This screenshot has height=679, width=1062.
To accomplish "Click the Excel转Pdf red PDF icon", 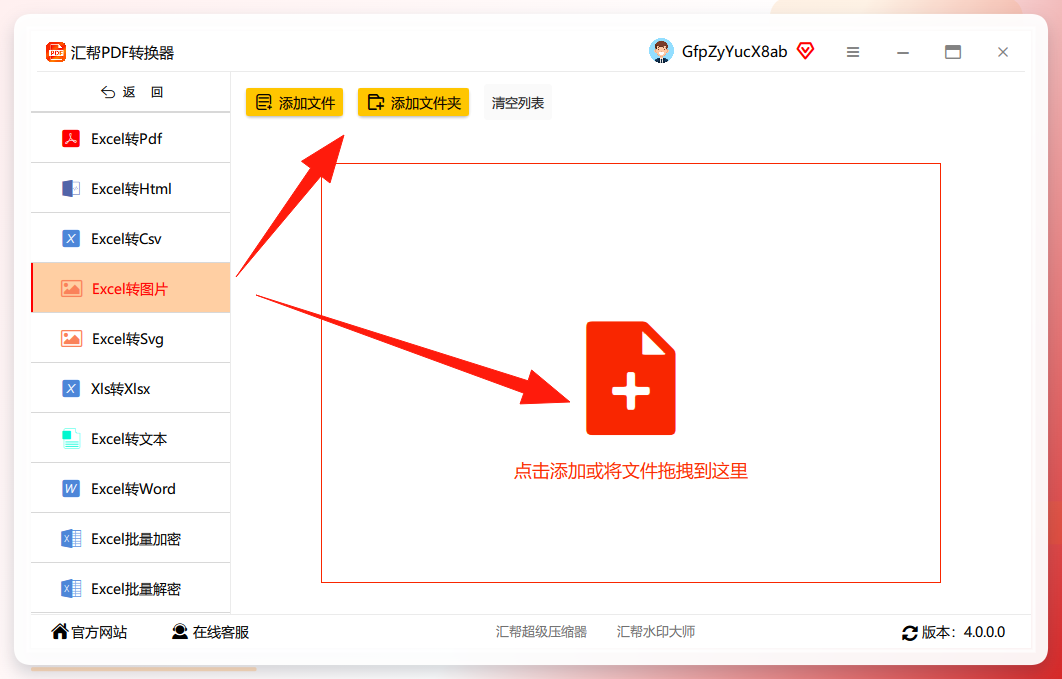I will tap(71, 139).
